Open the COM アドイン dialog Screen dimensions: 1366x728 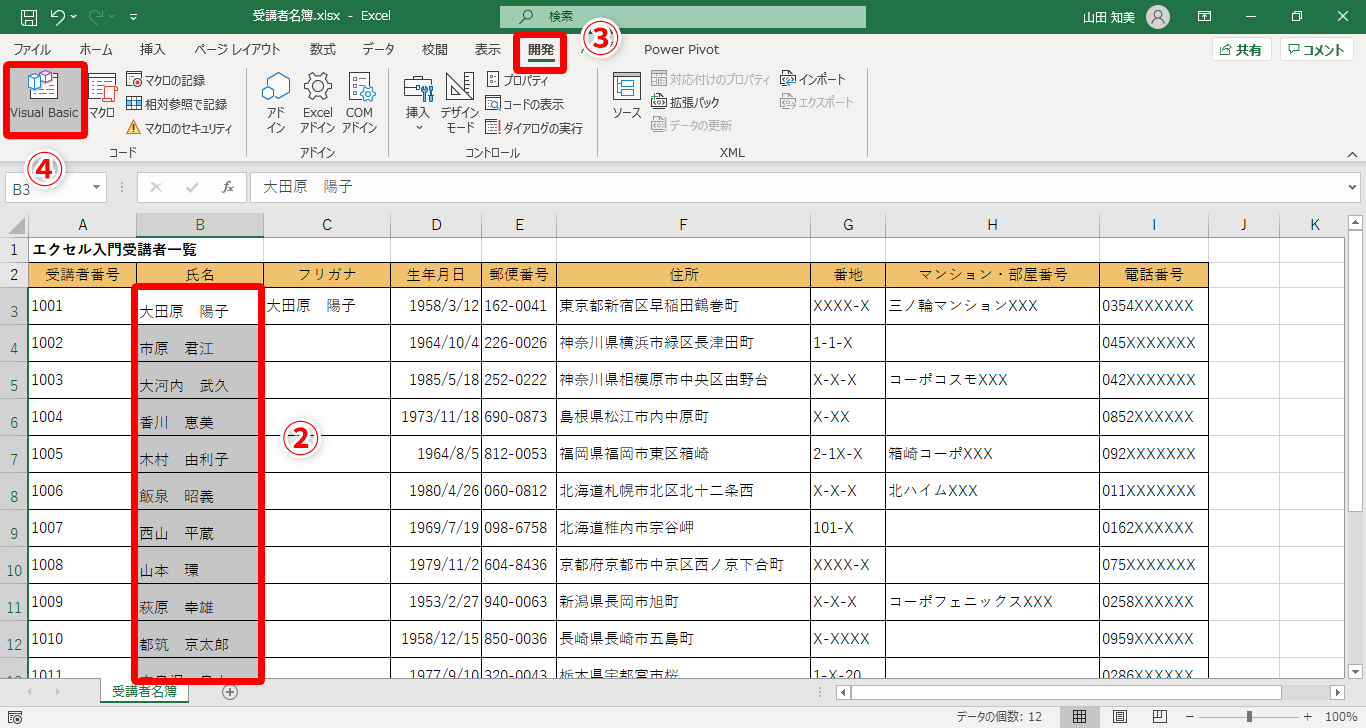pos(359,103)
